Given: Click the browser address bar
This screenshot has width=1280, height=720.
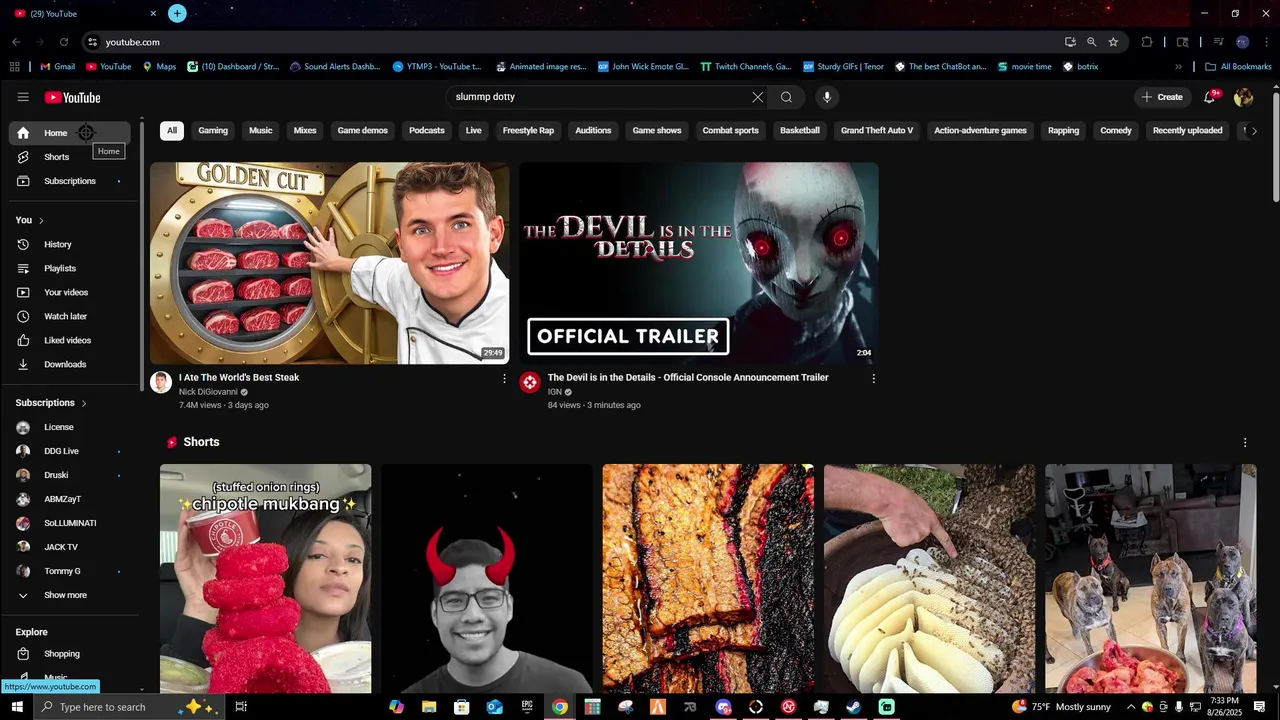Looking at the screenshot, I should [x=570, y=42].
